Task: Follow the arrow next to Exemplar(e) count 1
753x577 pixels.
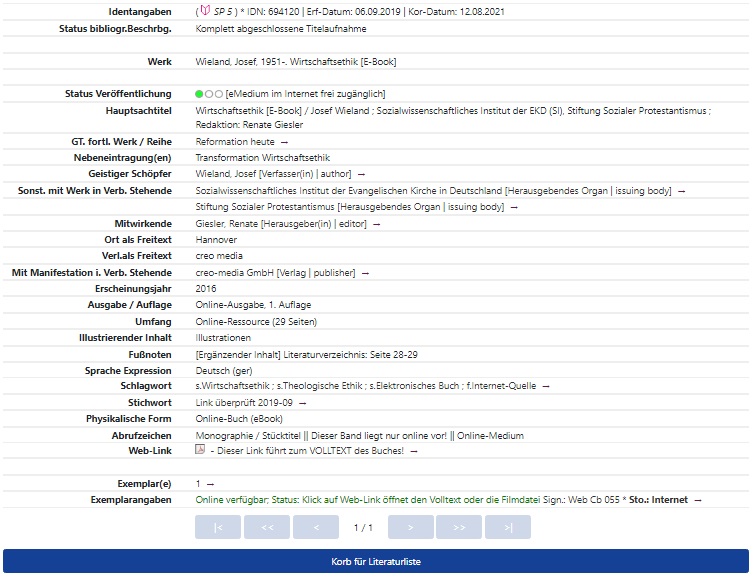Action: tap(210, 484)
